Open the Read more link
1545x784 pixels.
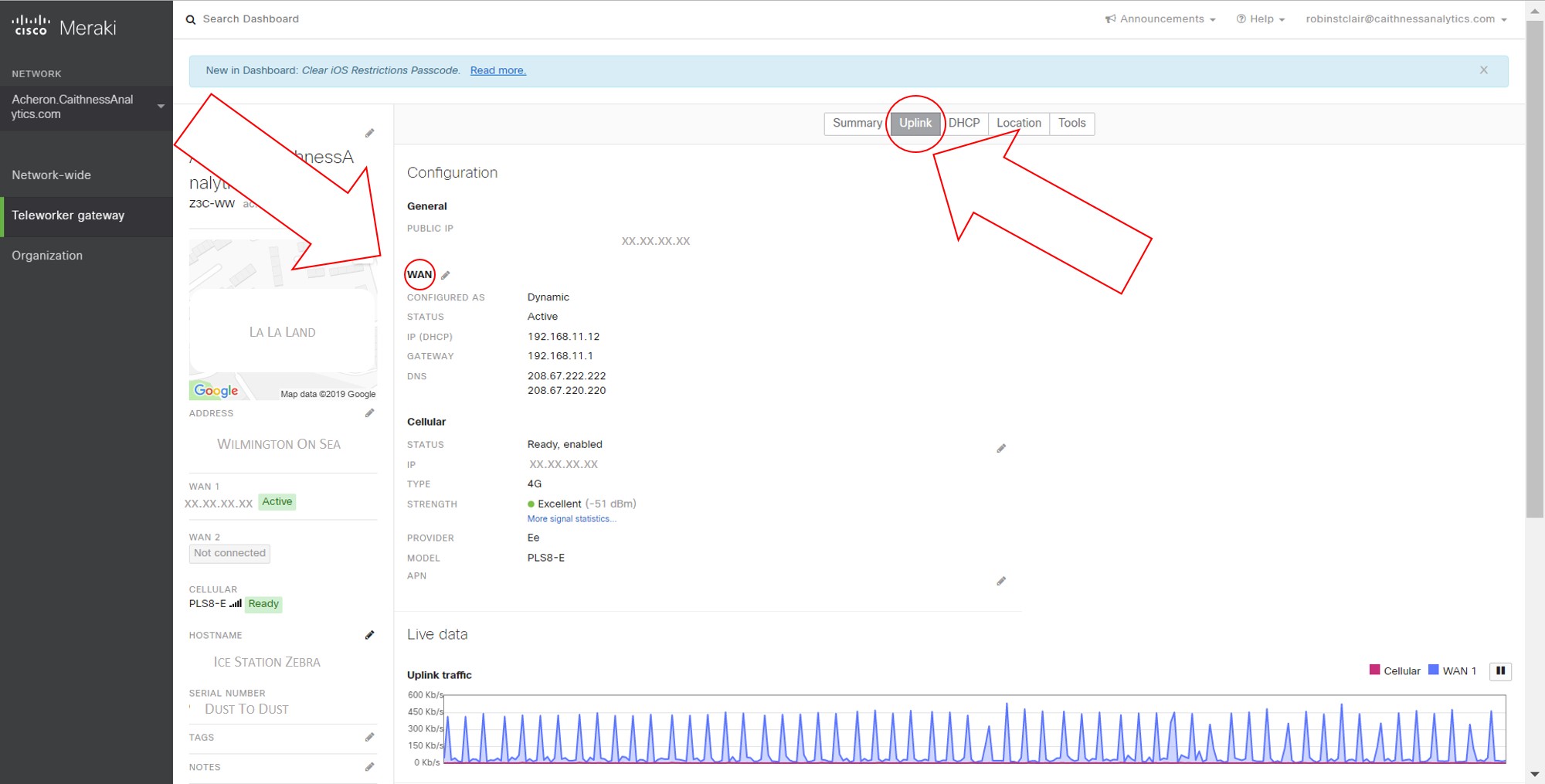tap(498, 70)
